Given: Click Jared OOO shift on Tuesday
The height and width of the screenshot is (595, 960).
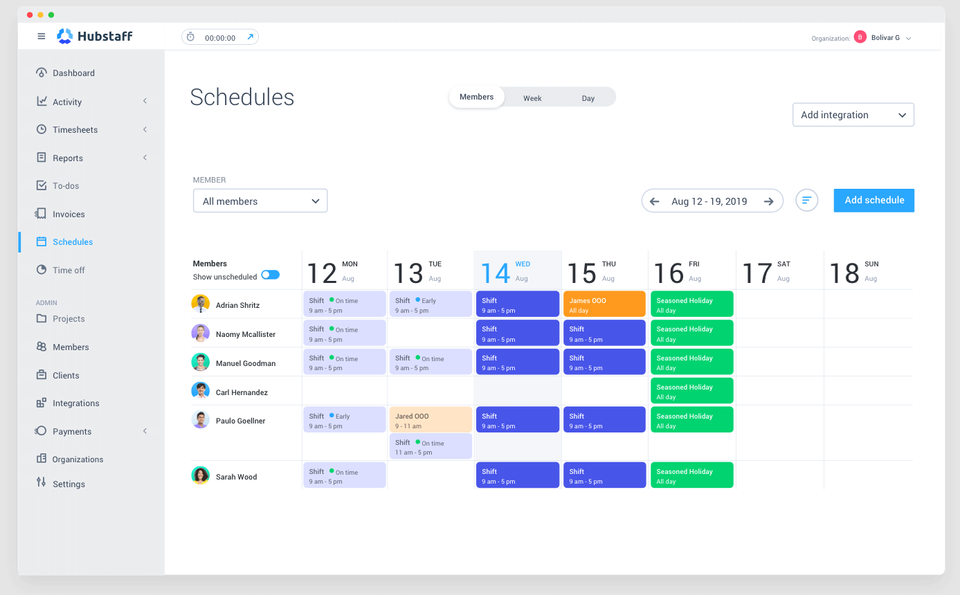Looking at the screenshot, I should click(x=430, y=420).
